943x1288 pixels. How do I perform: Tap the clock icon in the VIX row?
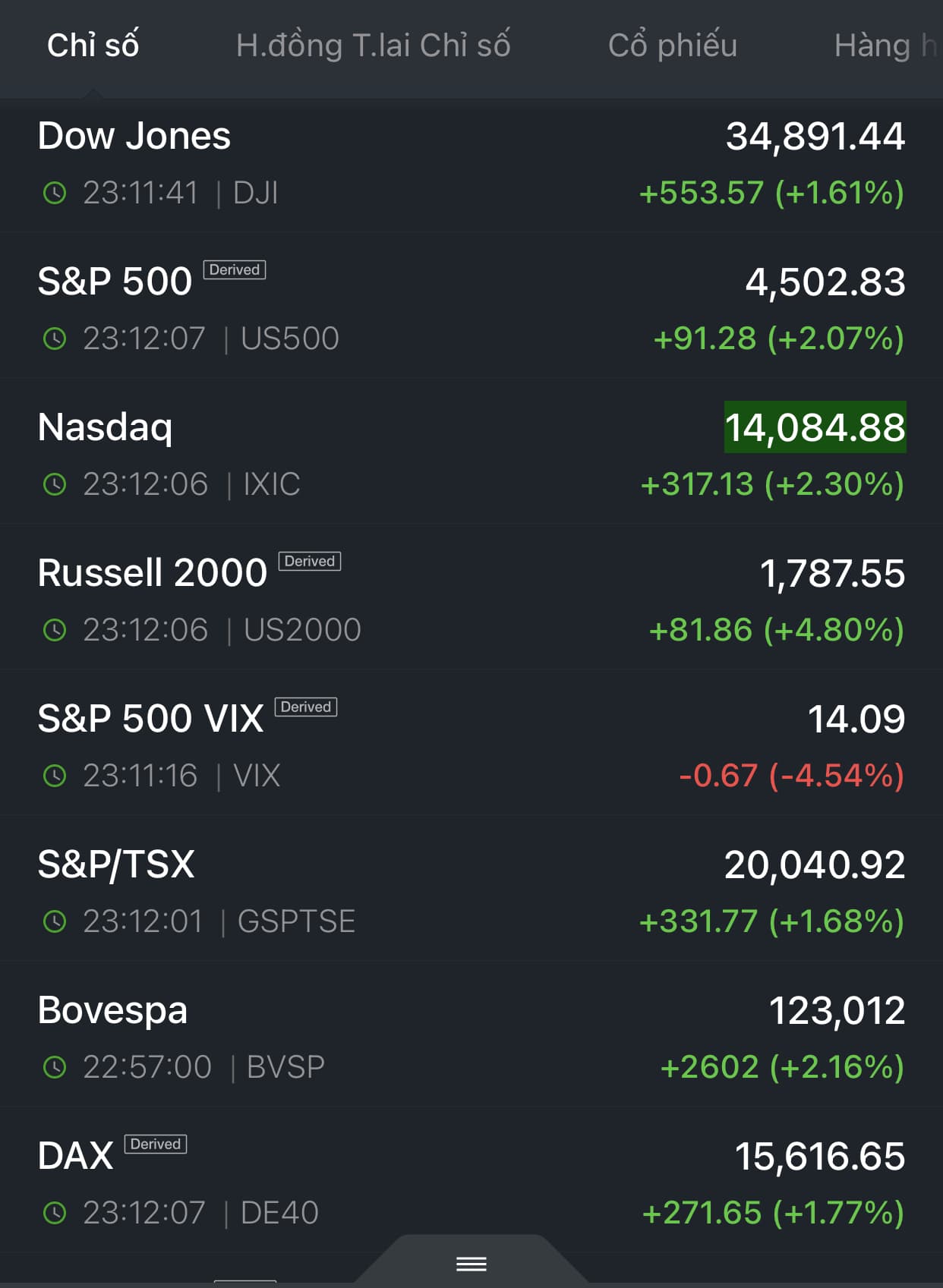55,776
